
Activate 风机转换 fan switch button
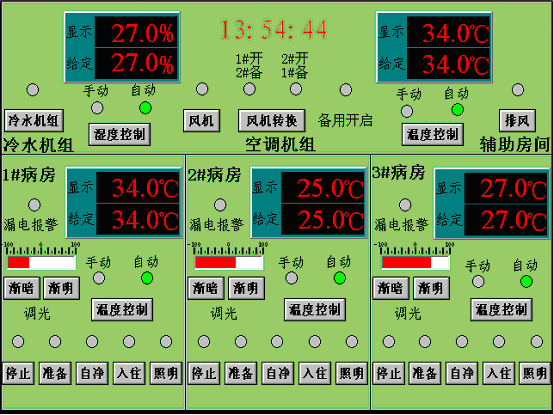(272, 121)
